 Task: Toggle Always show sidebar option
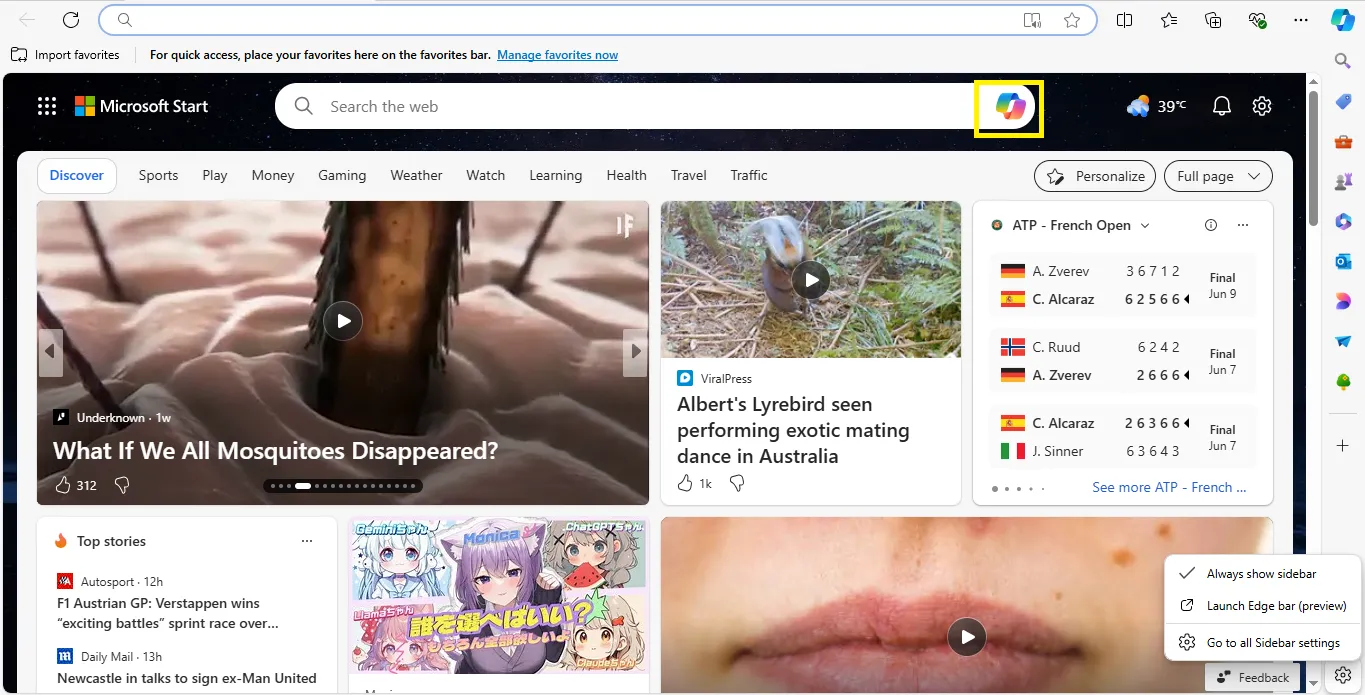tap(1260, 574)
